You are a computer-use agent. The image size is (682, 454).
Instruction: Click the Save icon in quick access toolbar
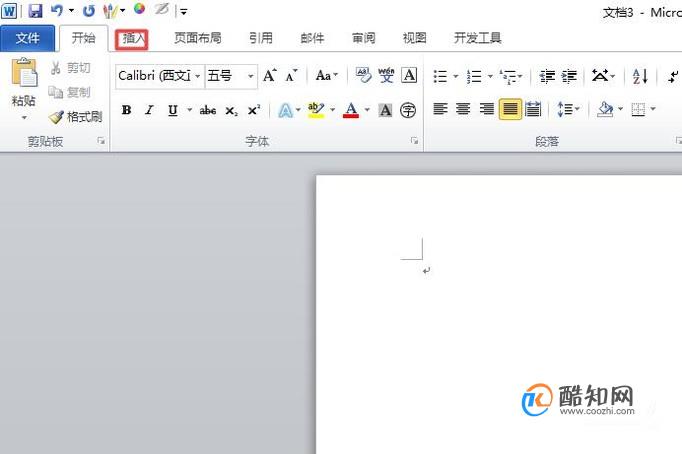35,10
